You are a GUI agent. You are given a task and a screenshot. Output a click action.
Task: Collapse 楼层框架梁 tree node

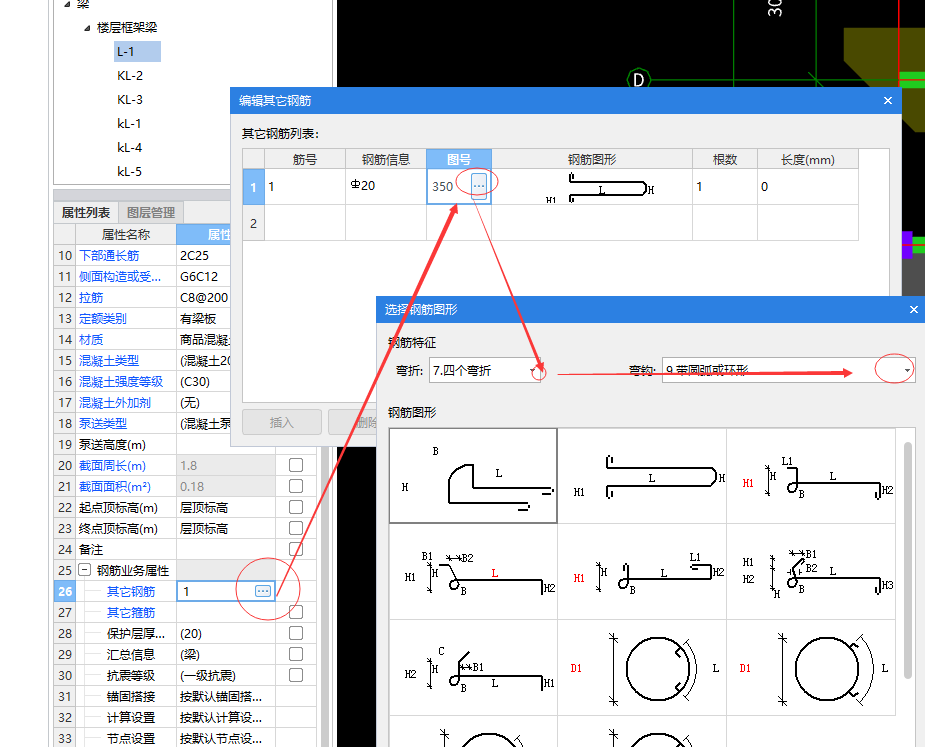[87, 28]
